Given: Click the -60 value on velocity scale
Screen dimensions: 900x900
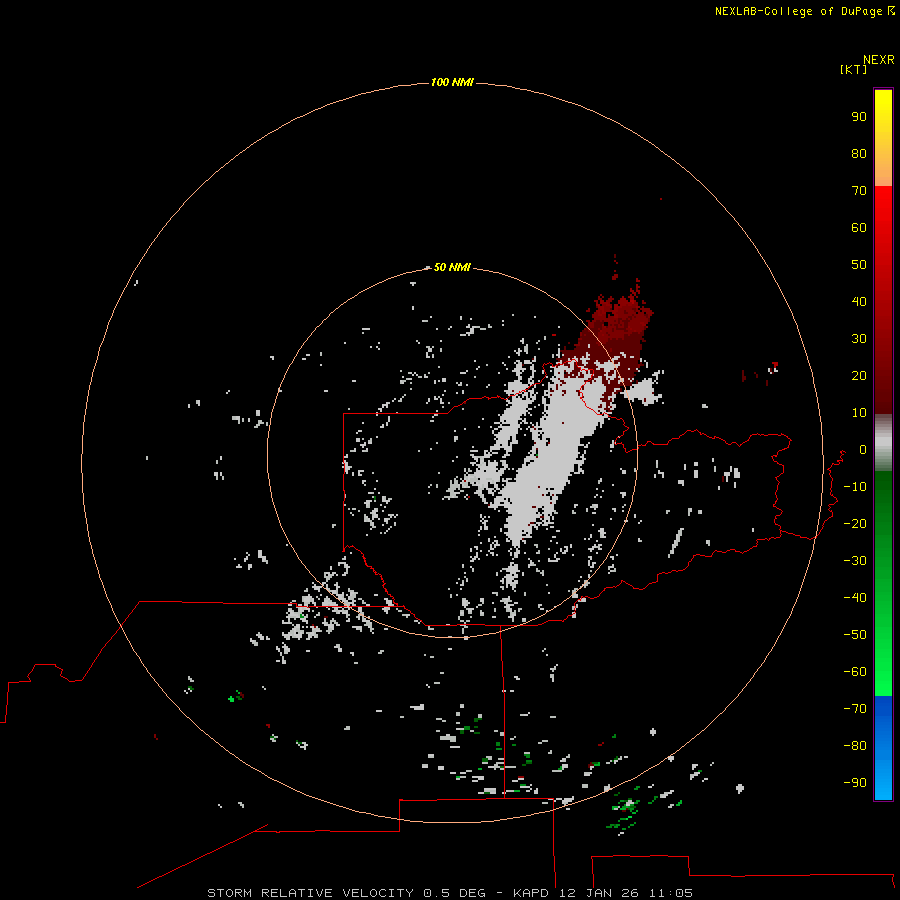Looking at the screenshot, I should point(855,672).
